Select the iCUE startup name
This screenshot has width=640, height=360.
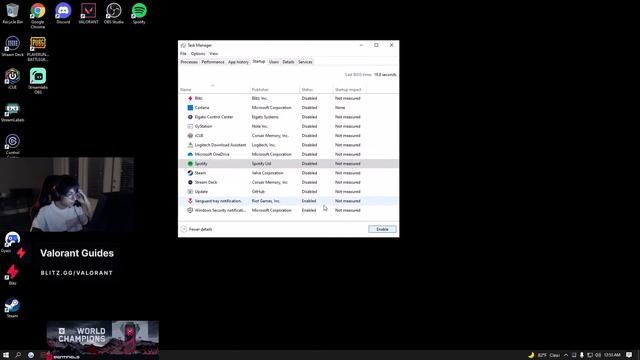click(x=199, y=136)
